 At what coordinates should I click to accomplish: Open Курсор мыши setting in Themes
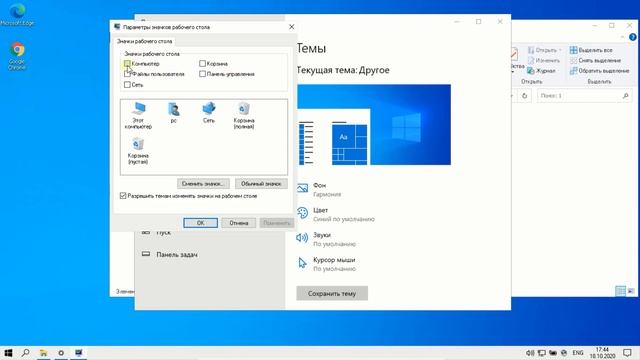coord(327,264)
